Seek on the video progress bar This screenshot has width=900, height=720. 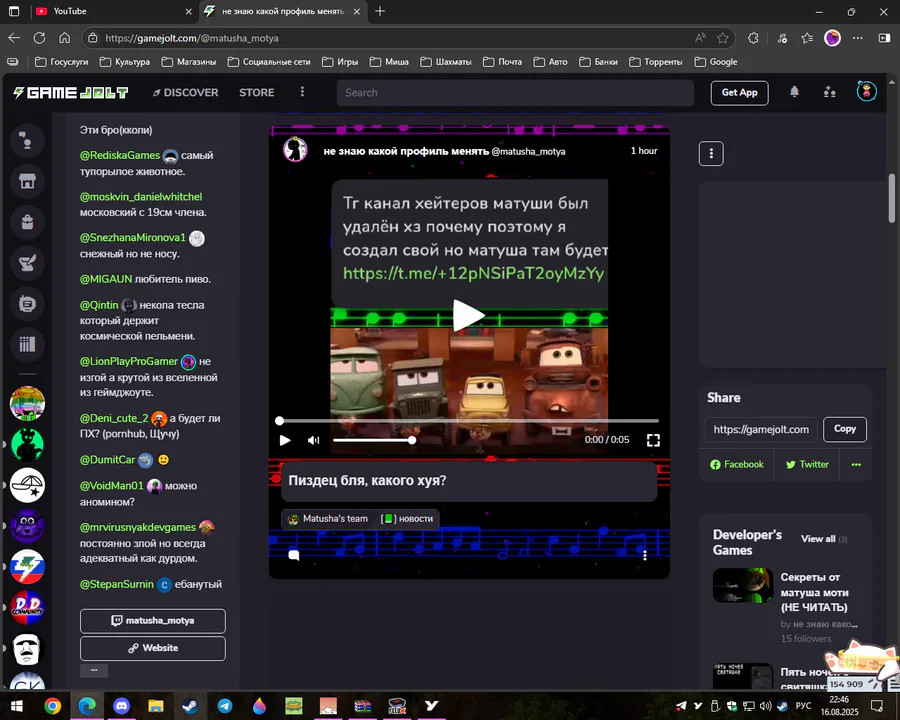[468, 421]
